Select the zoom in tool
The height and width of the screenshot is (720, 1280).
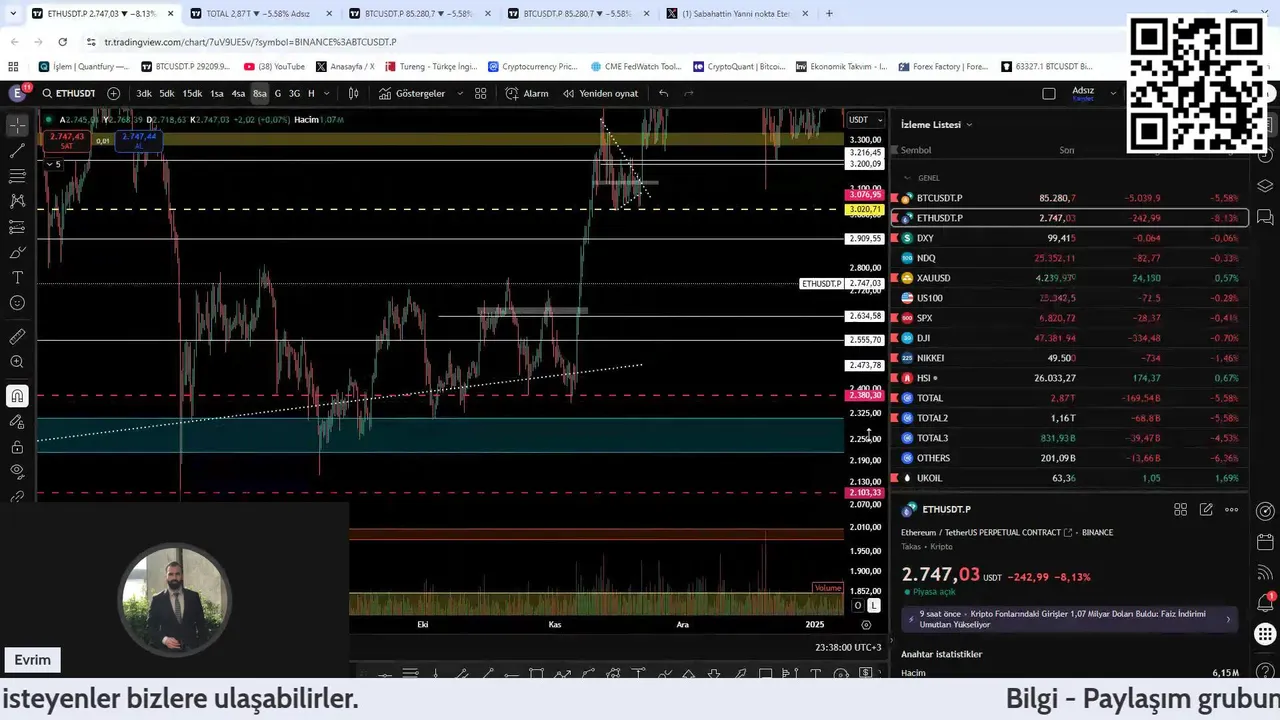click(17, 362)
